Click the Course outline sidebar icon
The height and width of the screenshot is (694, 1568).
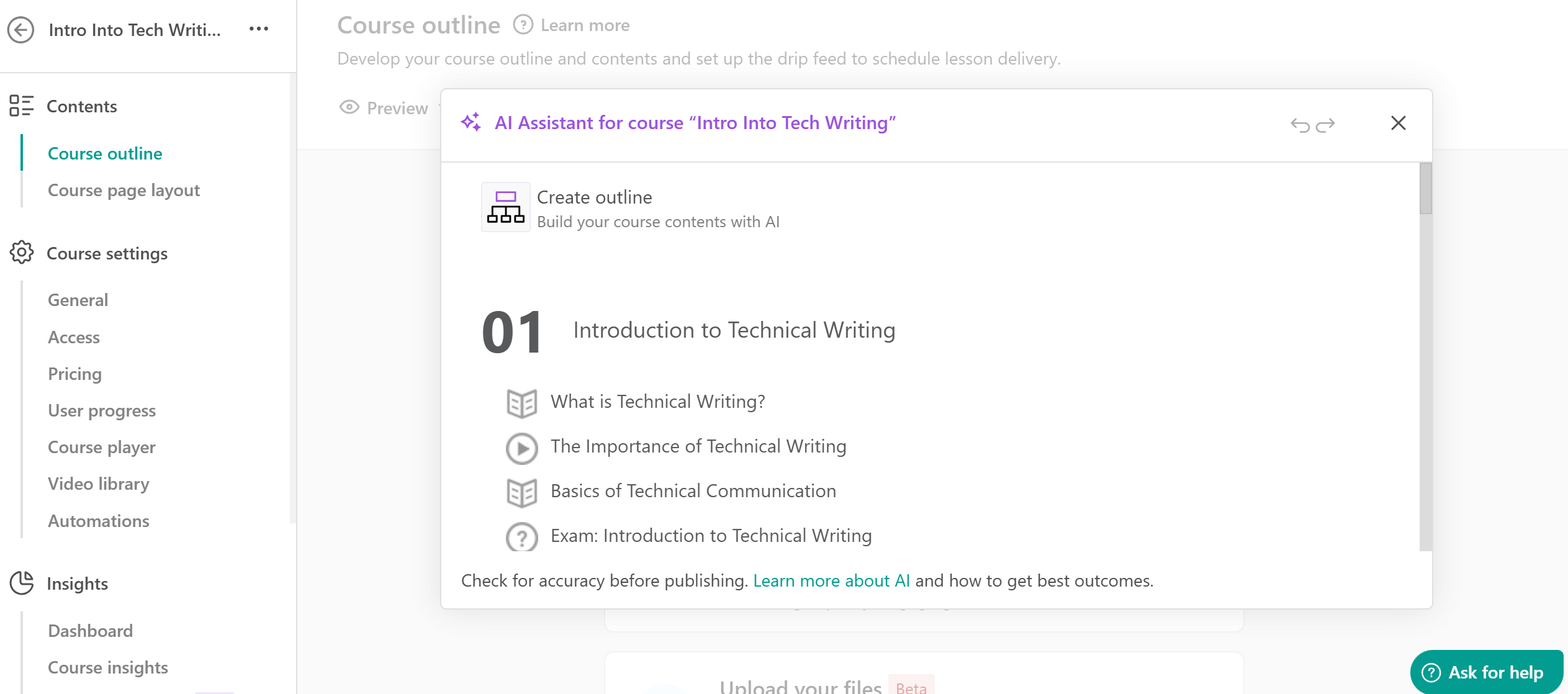coord(105,153)
